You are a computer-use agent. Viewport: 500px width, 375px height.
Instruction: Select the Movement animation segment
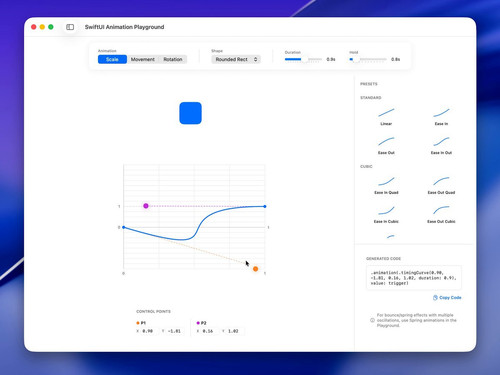[x=143, y=59]
